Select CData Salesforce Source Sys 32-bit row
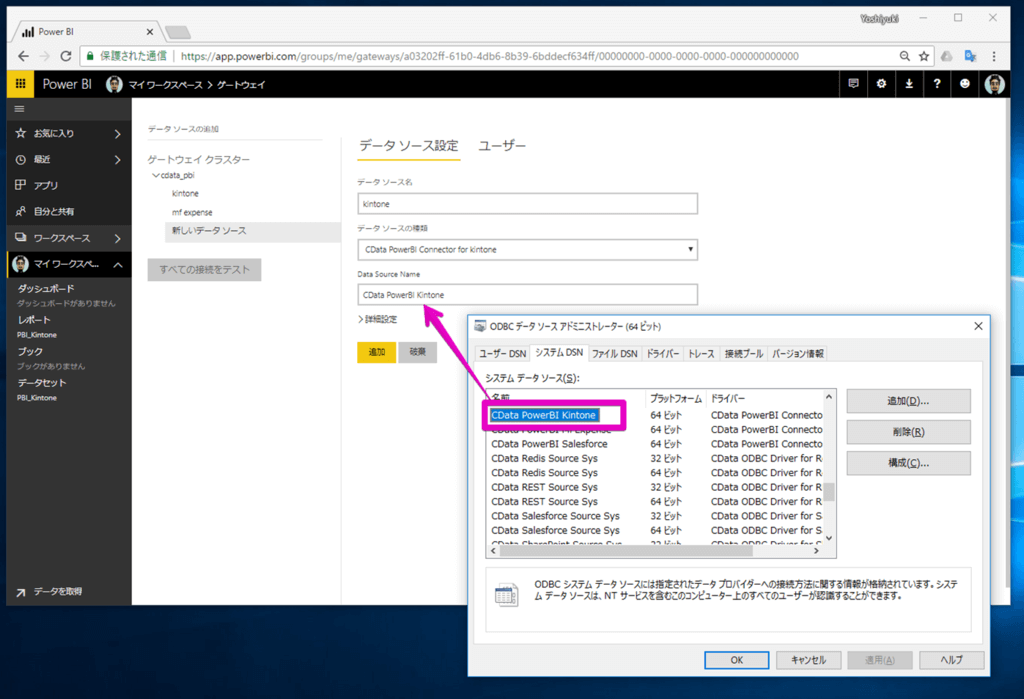1024x699 pixels. click(x=656, y=516)
